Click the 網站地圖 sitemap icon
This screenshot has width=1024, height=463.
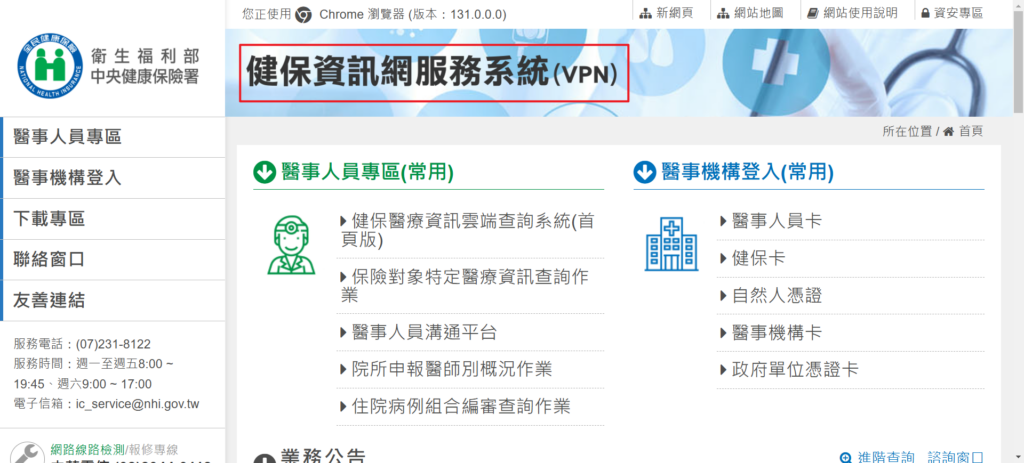pyautogui.click(x=723, y=13)
